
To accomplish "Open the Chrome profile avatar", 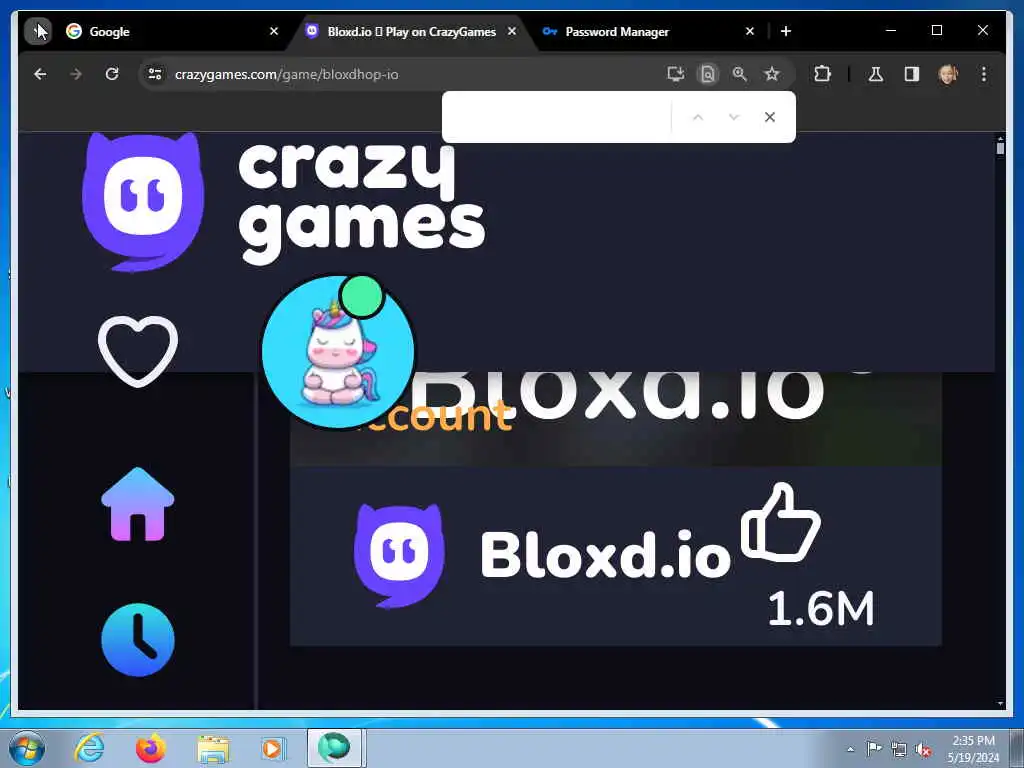I will [x=948, y=74].
